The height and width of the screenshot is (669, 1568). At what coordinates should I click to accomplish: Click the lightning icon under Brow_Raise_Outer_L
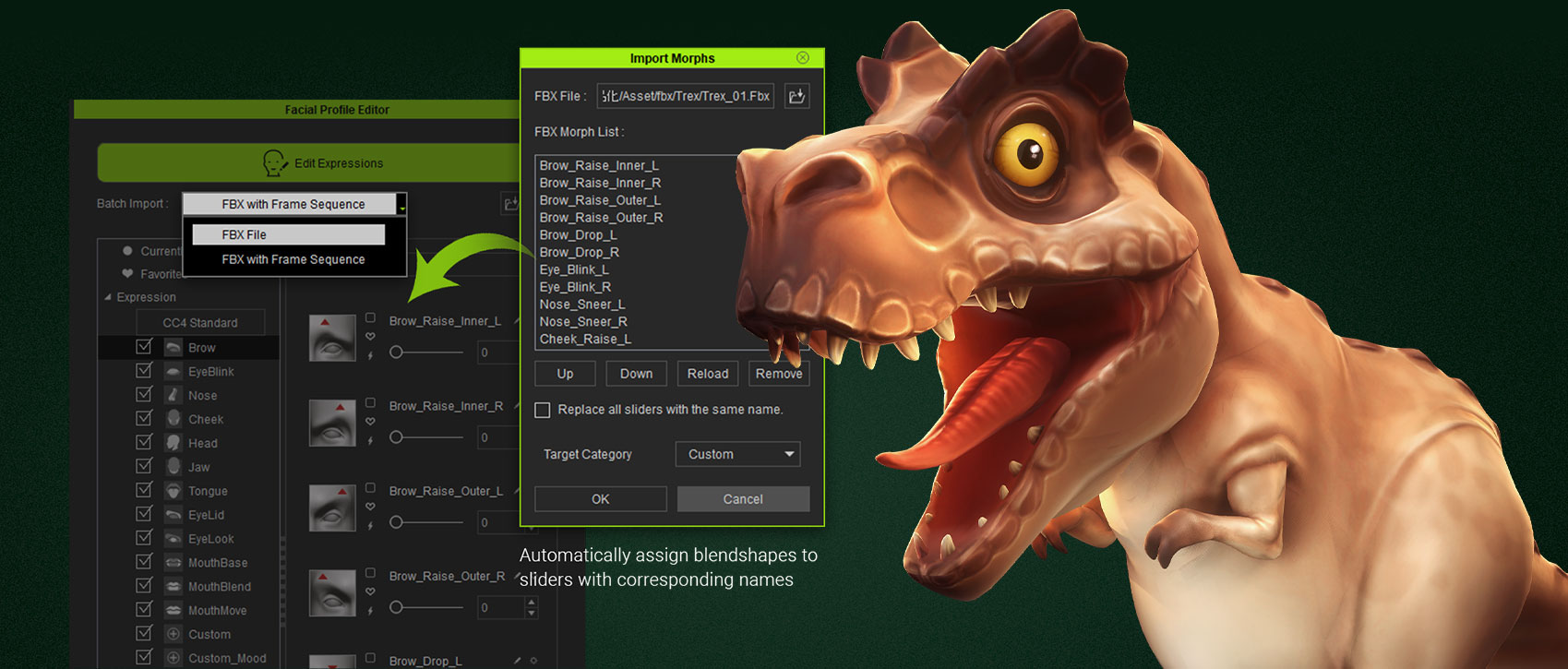click(370, 526)
